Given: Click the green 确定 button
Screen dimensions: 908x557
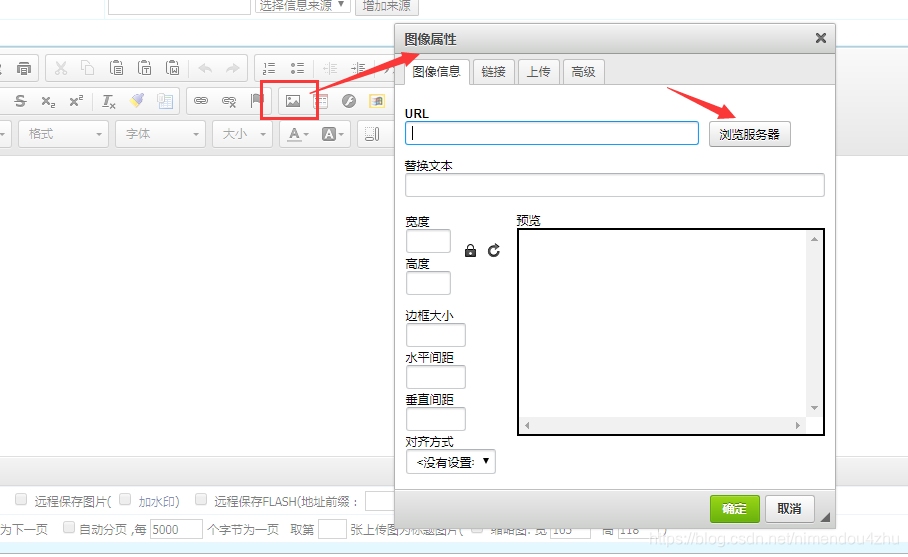Looking at the screenshot, I should pos(734,509).
